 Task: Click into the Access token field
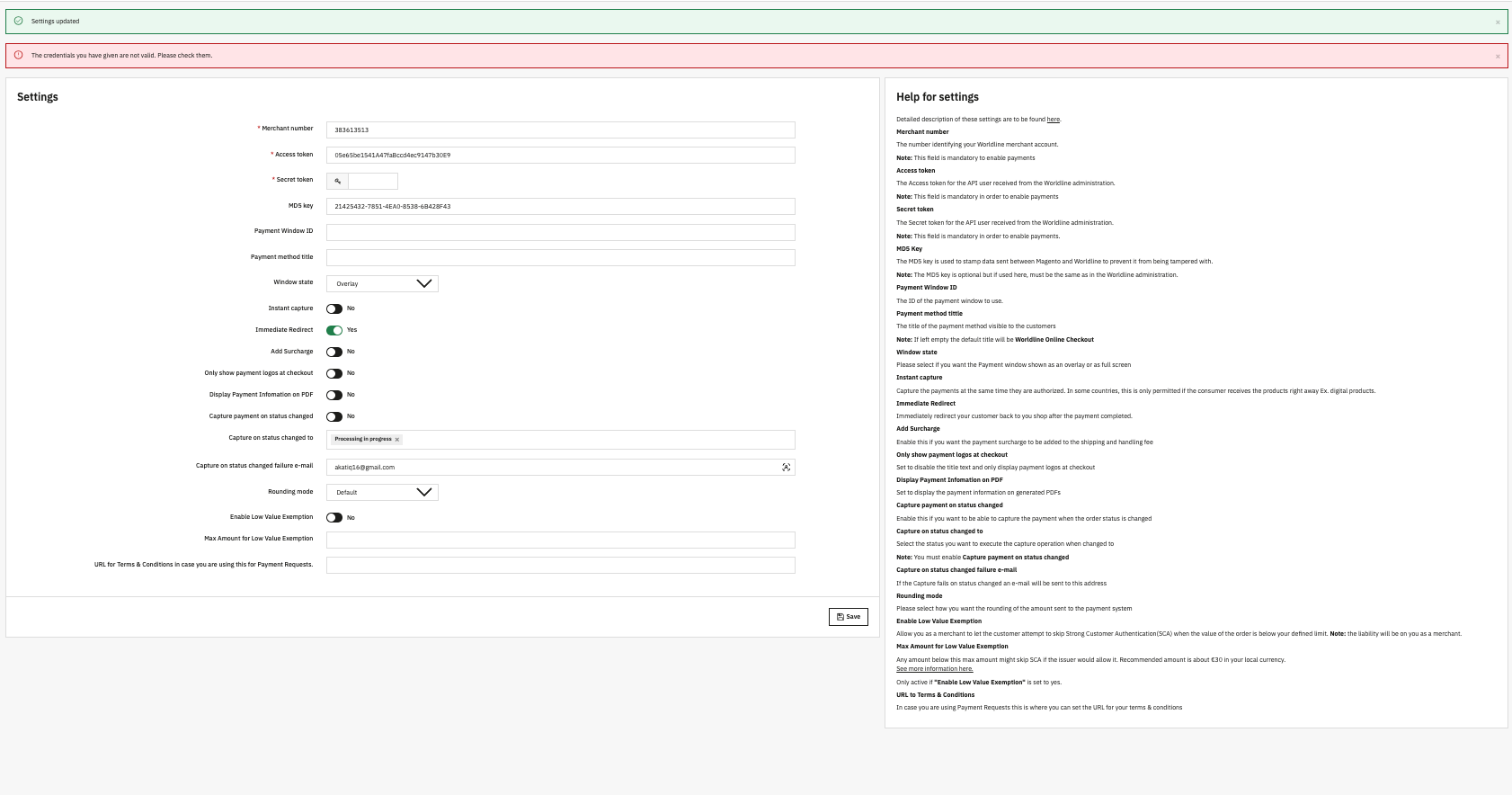tap(561, 156)
